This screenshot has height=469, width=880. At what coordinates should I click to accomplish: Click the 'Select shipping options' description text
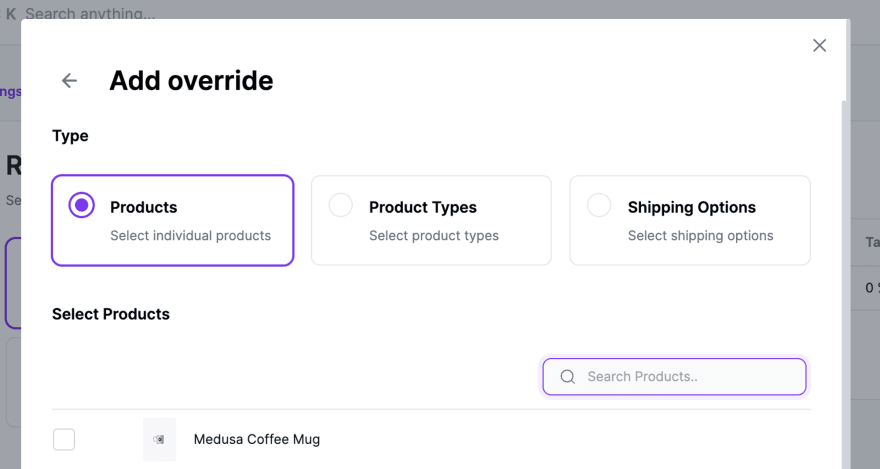(700, 236)
